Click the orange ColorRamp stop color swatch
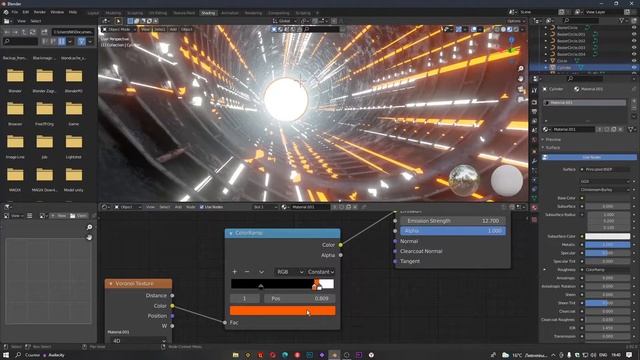This screenshot has width=640, height=360. coord(282,311)
